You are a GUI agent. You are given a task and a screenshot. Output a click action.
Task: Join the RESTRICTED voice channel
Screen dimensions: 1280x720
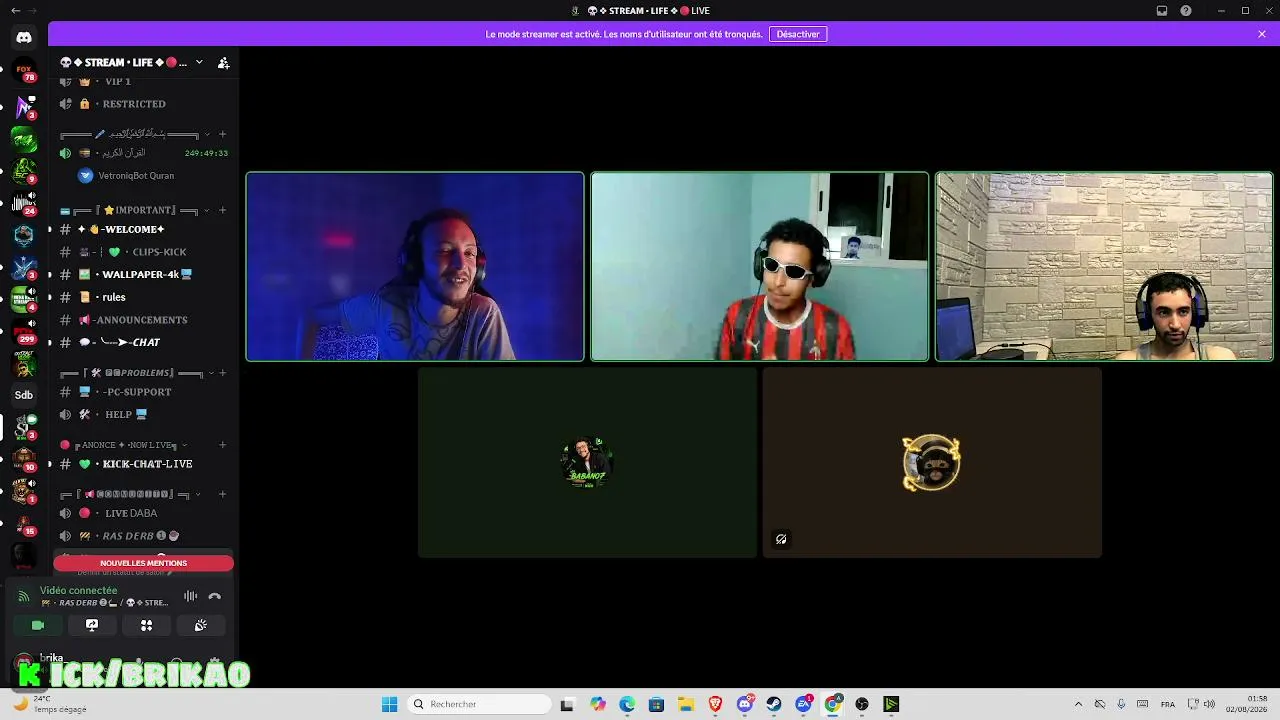(143, 104)
